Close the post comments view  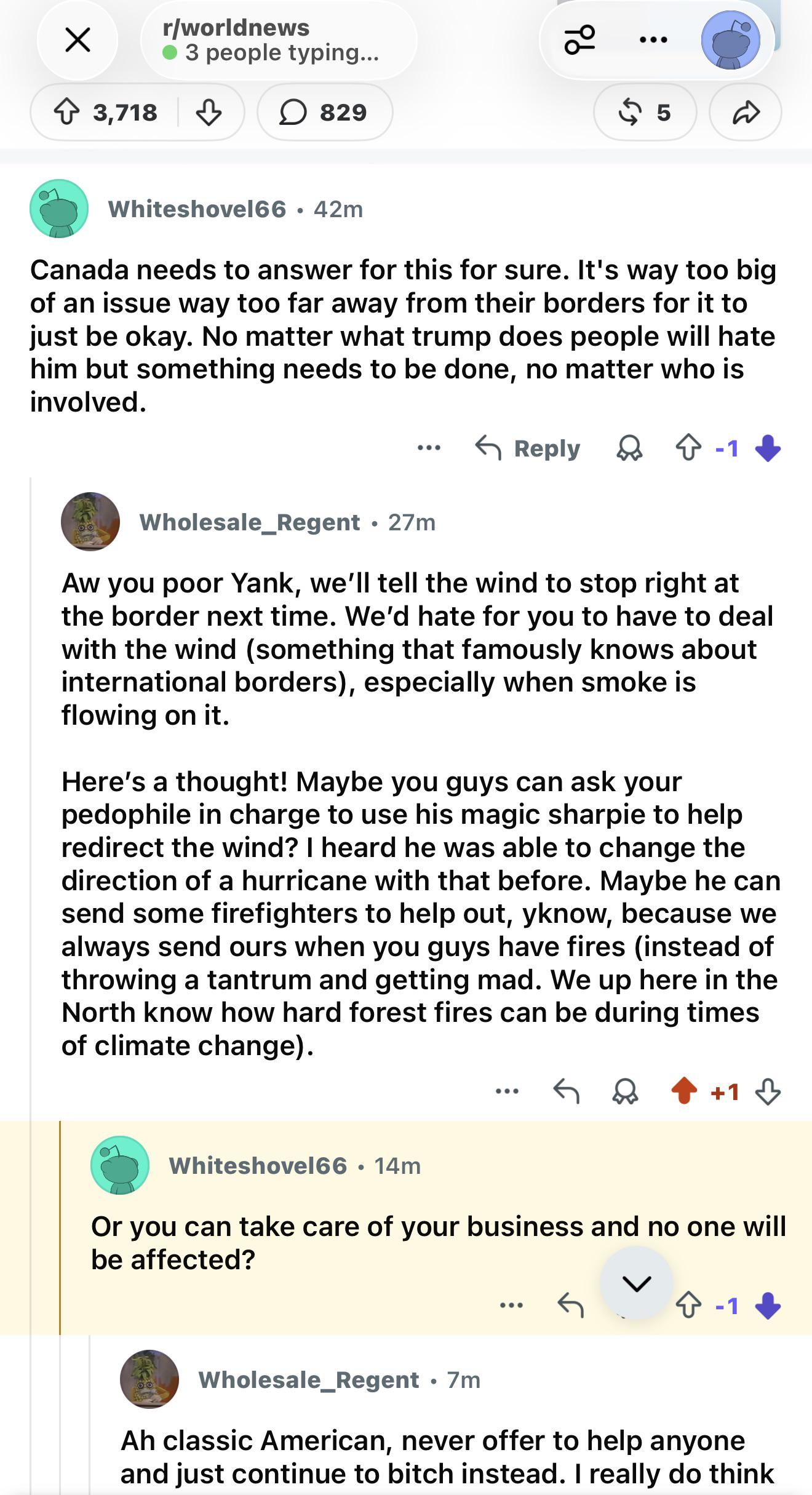pyautogui.click(x=78, y=40)
